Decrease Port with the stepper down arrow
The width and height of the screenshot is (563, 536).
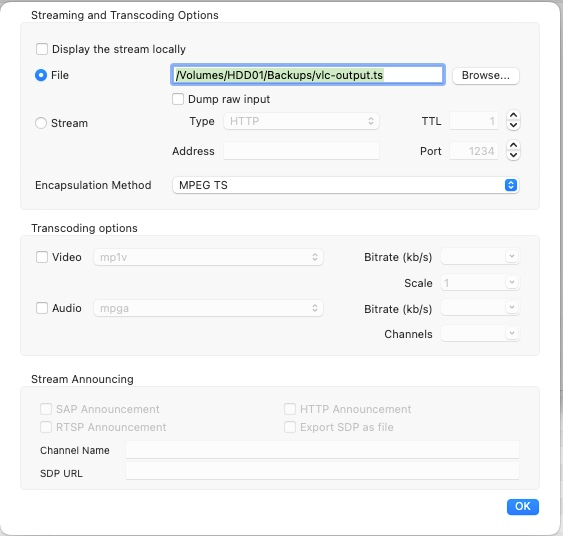(x=513, y=155)
